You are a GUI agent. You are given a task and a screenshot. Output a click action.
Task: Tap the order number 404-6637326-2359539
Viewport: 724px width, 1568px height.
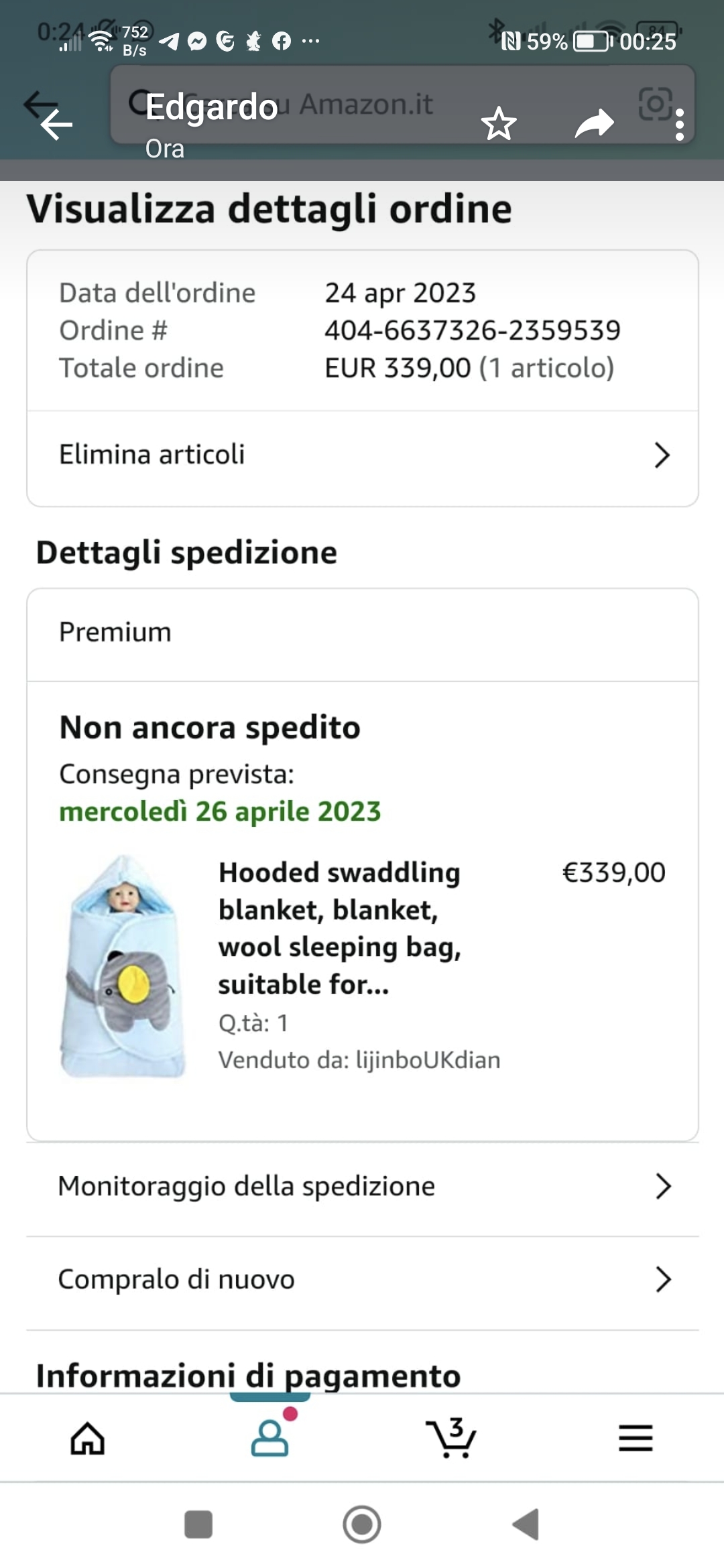(x=473, y=330)
